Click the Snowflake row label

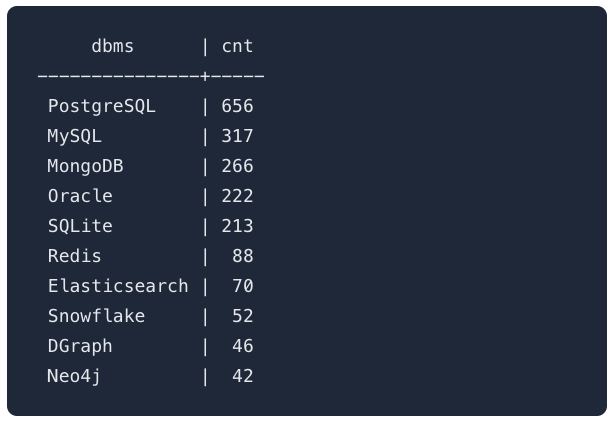(96, 316)
